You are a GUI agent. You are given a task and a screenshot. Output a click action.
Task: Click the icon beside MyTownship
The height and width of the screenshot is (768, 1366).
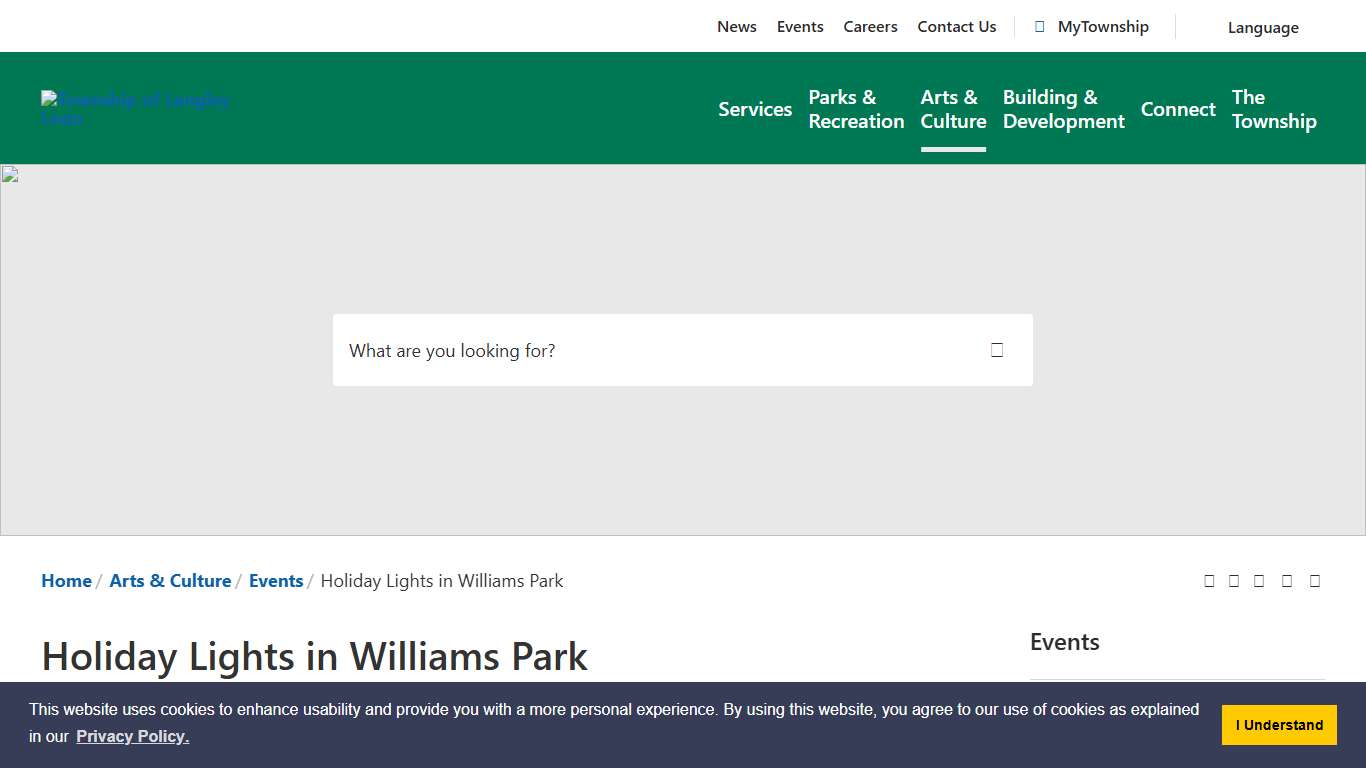(1040, 27)
